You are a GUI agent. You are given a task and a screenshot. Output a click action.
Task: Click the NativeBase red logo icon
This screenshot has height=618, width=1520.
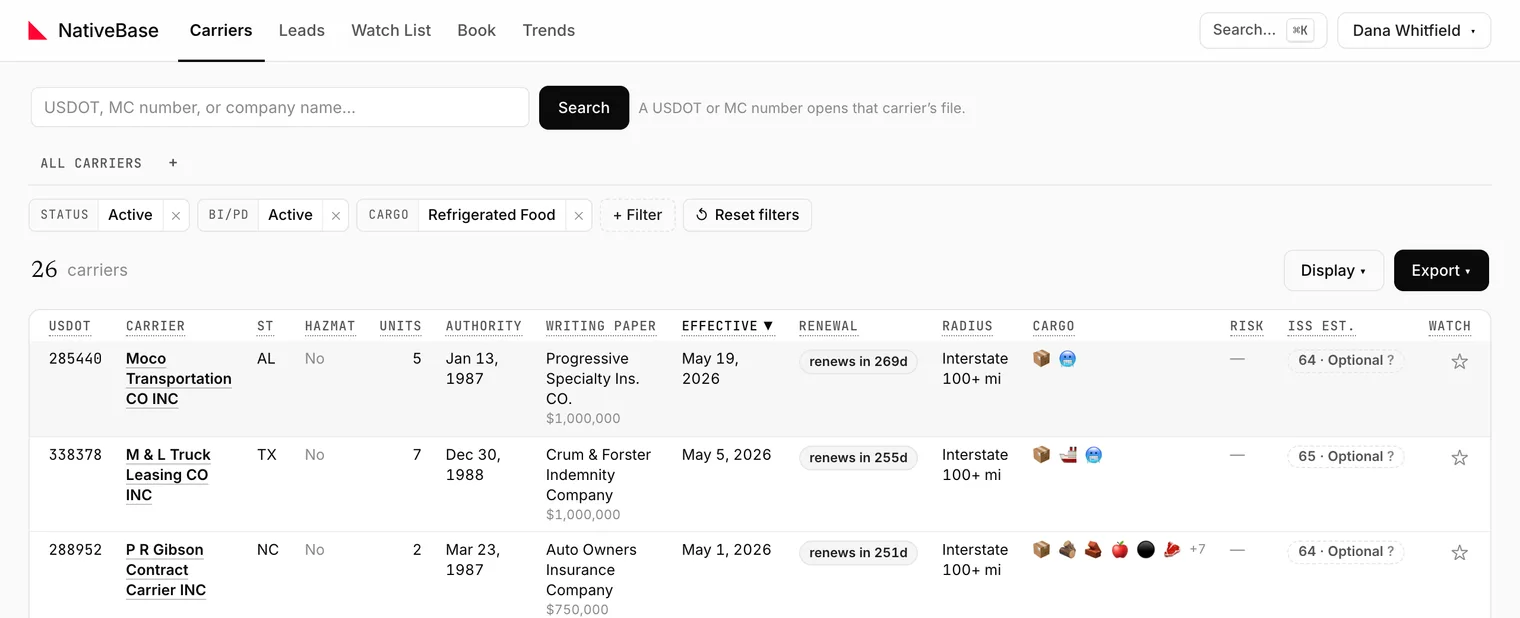coord(37,31)
